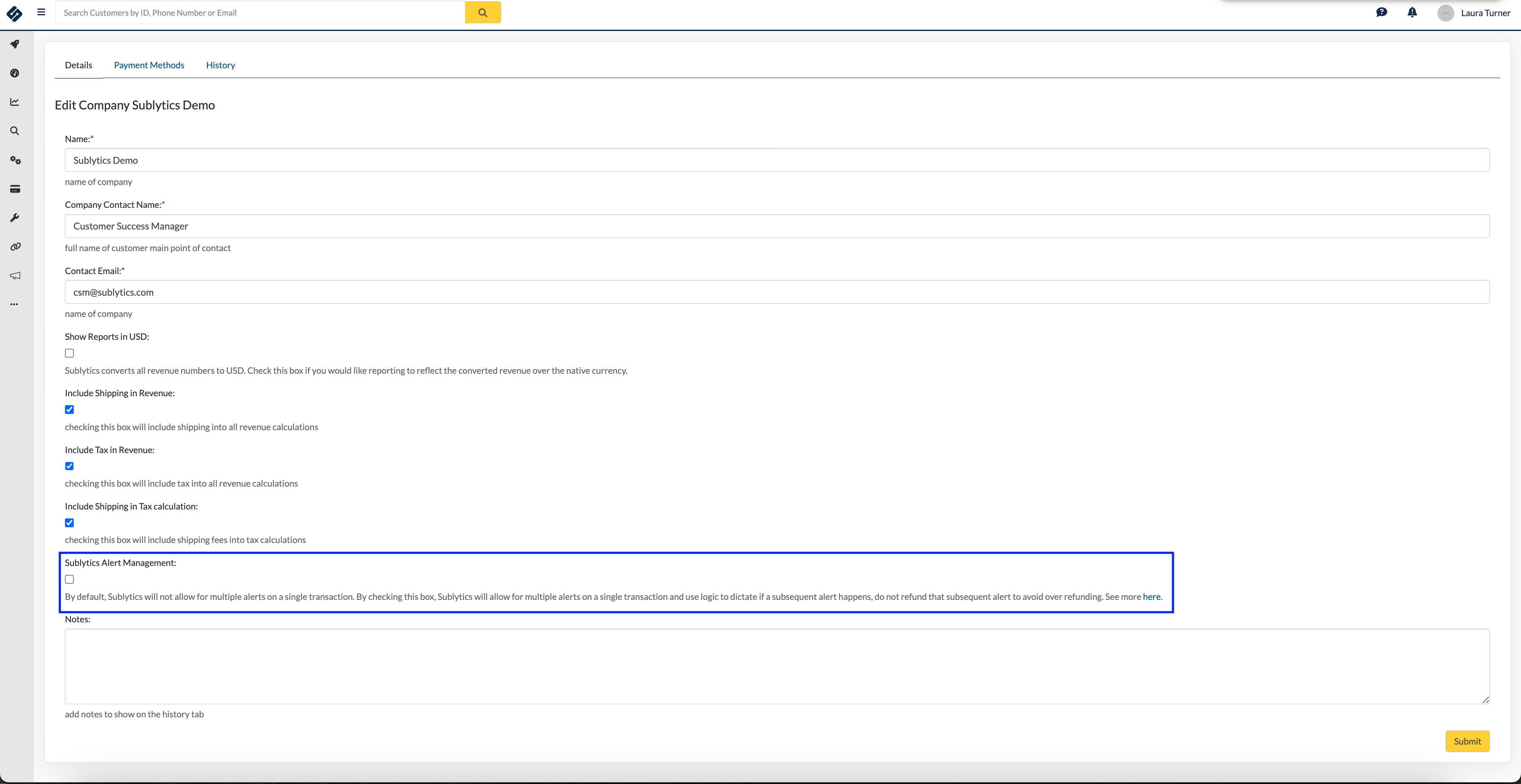This screenshot has height=784, width=1521.
Task: Click Laura Turner user name
Action: tap(1486, 13)
